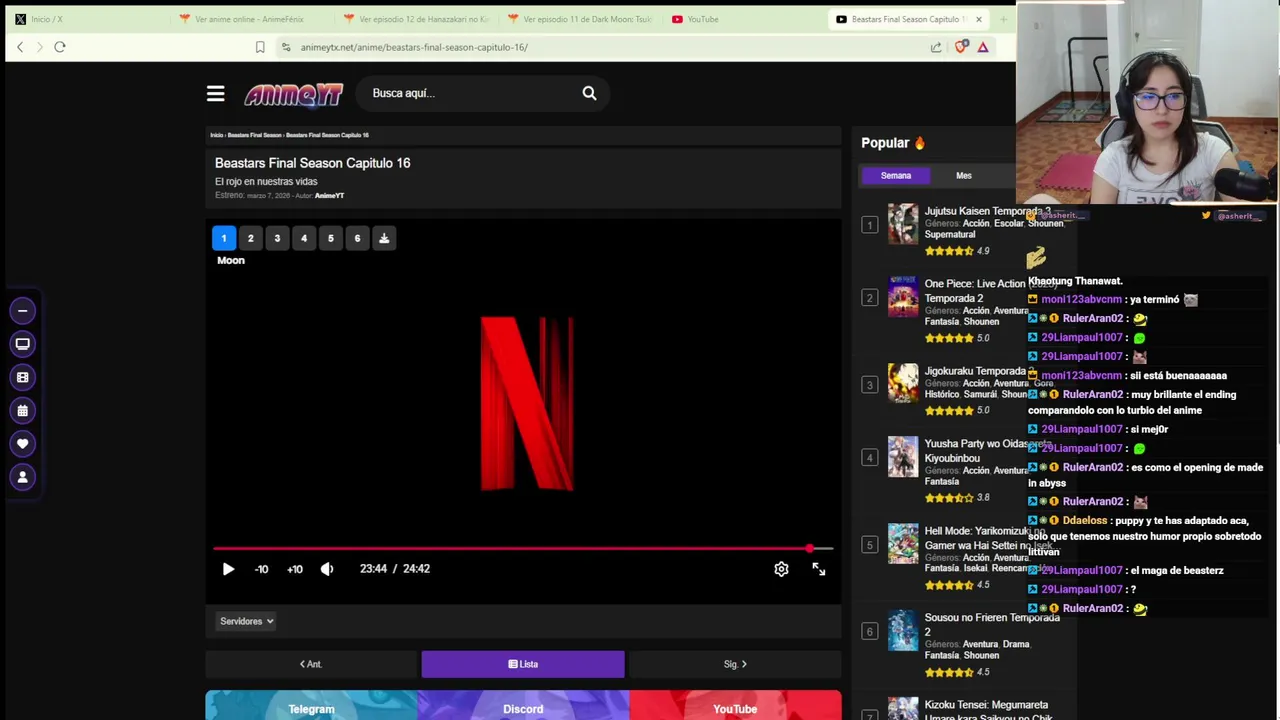Go to next episode with 'Sig.' button
The image size is (1280, 720).
735,664
